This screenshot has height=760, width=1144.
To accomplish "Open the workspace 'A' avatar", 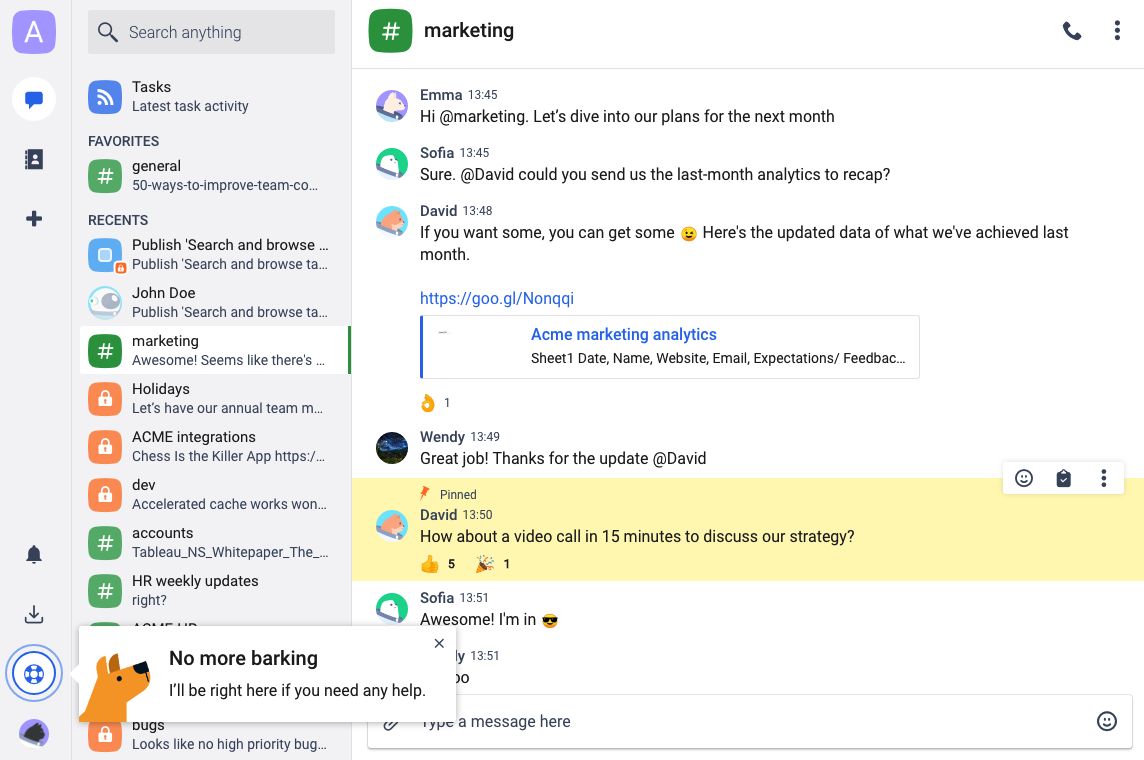I will 34,32.
